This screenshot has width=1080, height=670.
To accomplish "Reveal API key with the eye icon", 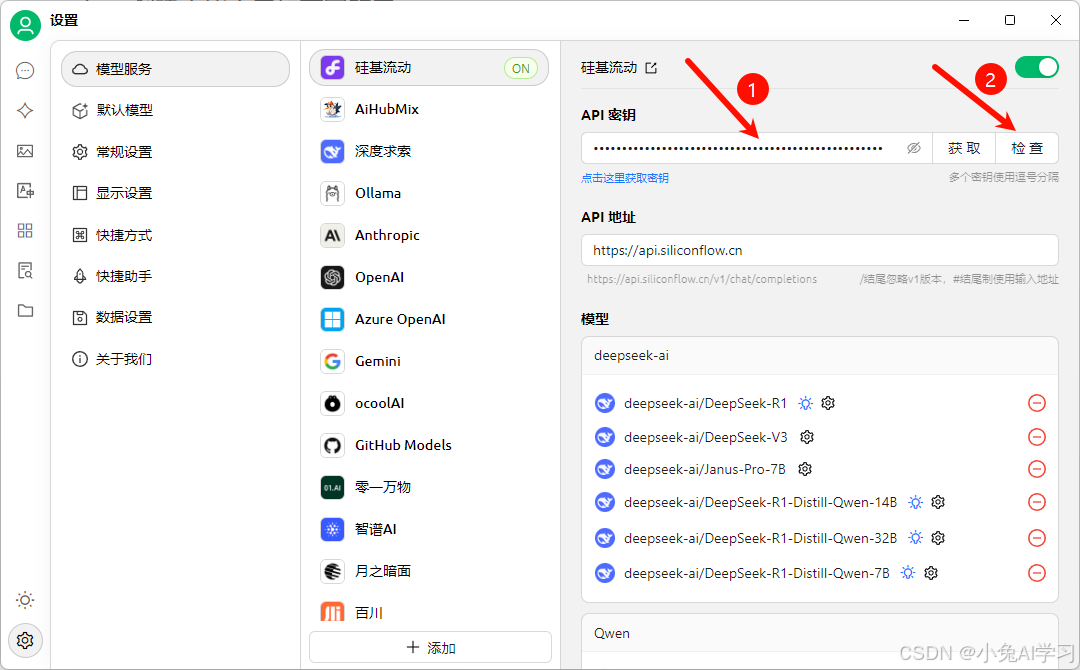I will click(913, 148).
